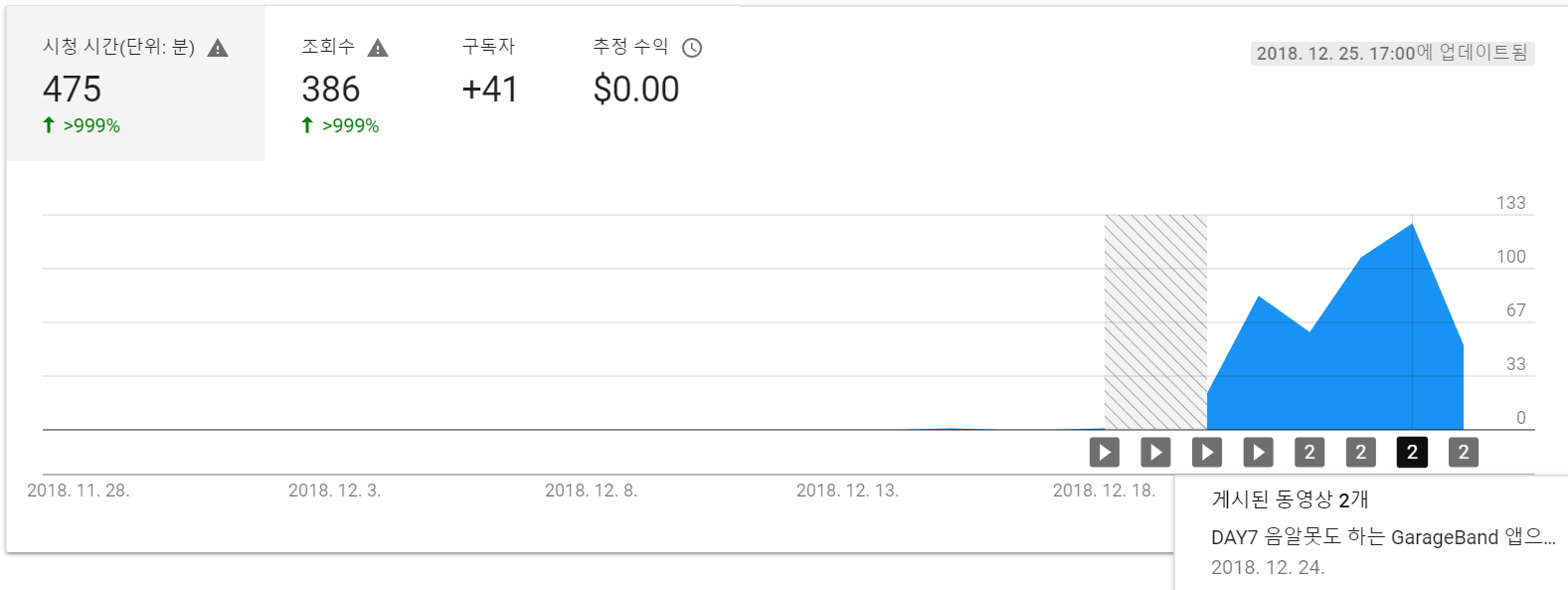Click the clock icon beside 추정 수익
Image resolution: width=1568 pixels, height=590 pixels.
692,48
